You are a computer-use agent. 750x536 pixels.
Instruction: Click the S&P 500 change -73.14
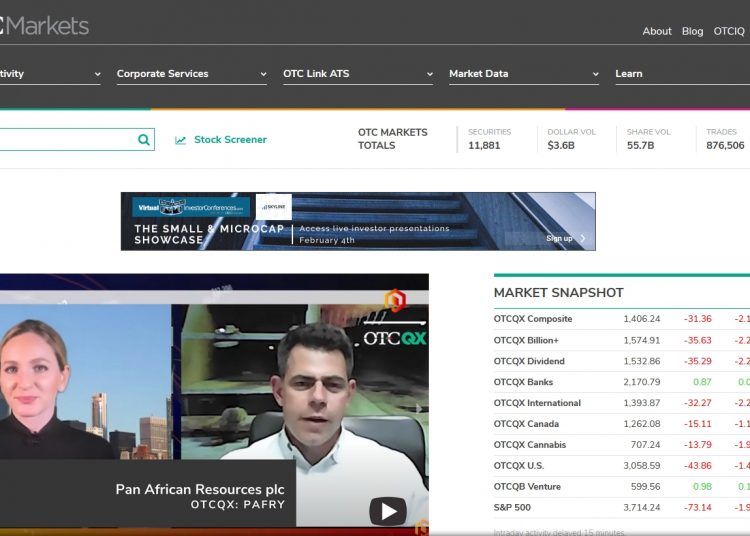point(697,507)
